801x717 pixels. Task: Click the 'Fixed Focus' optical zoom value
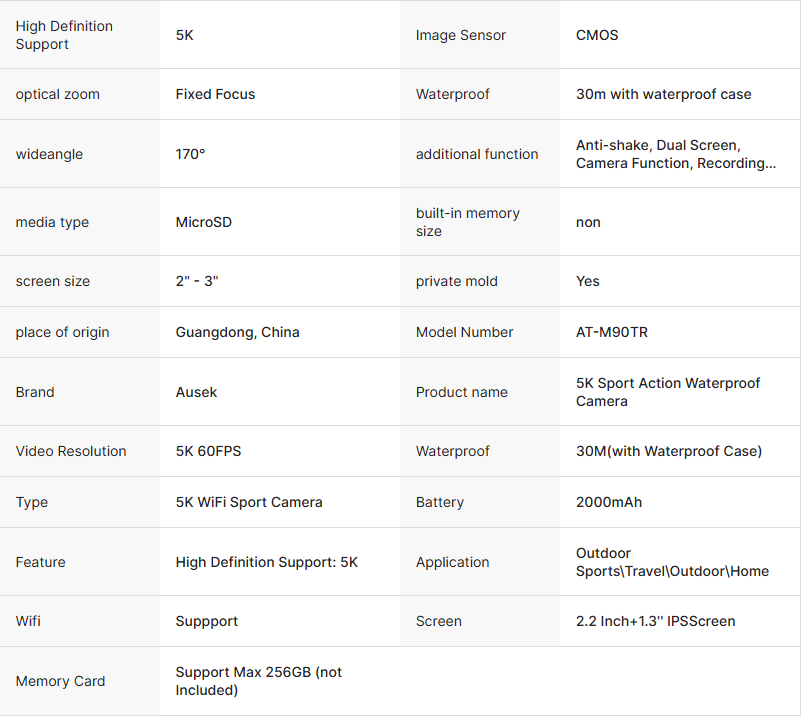pos(215,94)
